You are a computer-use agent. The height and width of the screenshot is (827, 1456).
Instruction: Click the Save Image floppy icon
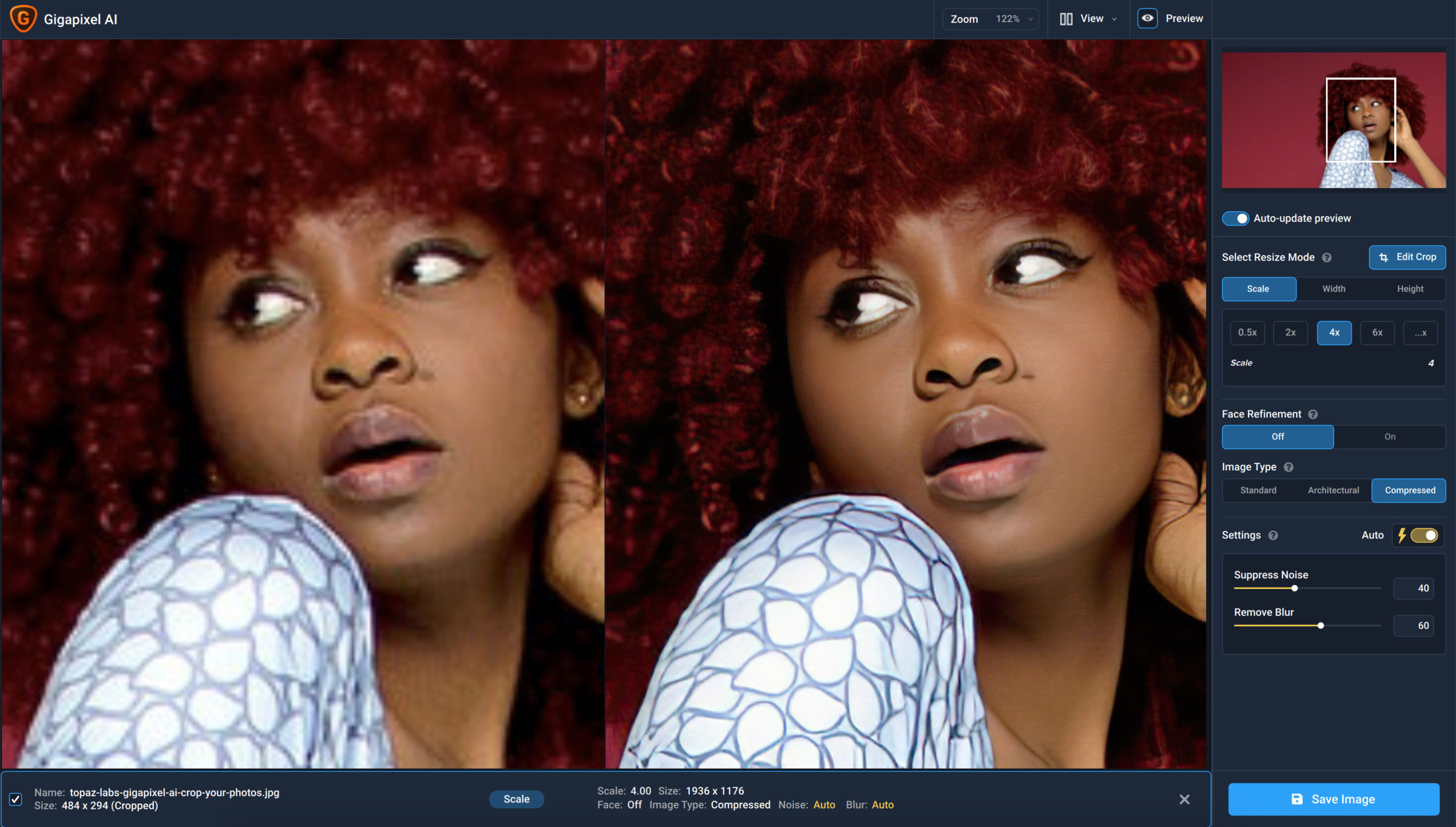click(x=1297, y=799)
